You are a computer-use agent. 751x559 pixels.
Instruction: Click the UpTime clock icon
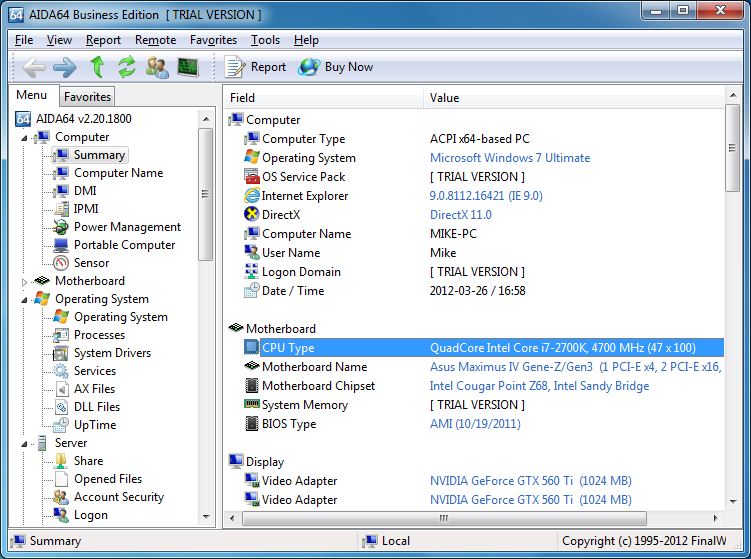point(61,425)
